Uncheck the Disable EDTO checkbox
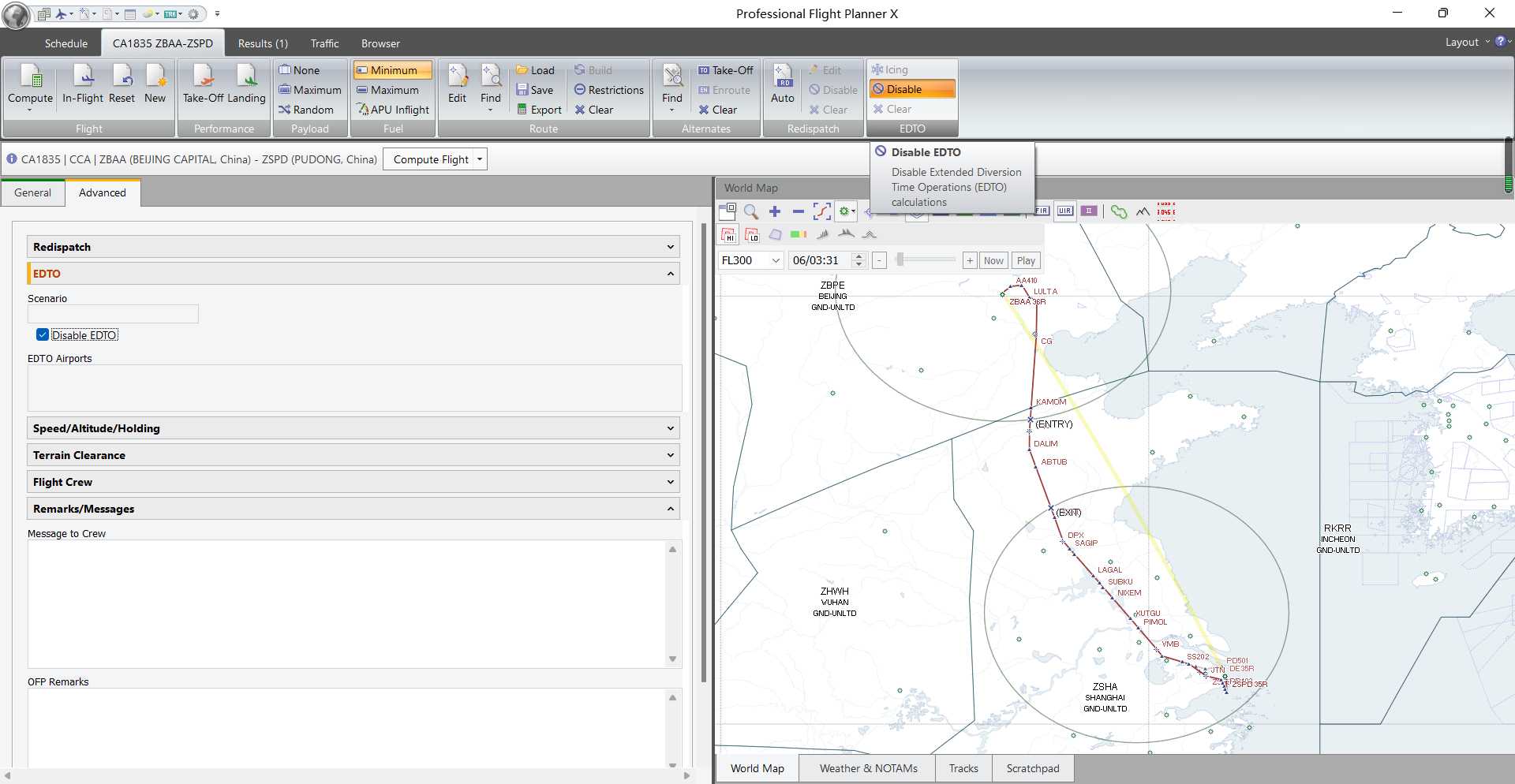The height and width of the screenshot is (784, 1515). (43, 335)
